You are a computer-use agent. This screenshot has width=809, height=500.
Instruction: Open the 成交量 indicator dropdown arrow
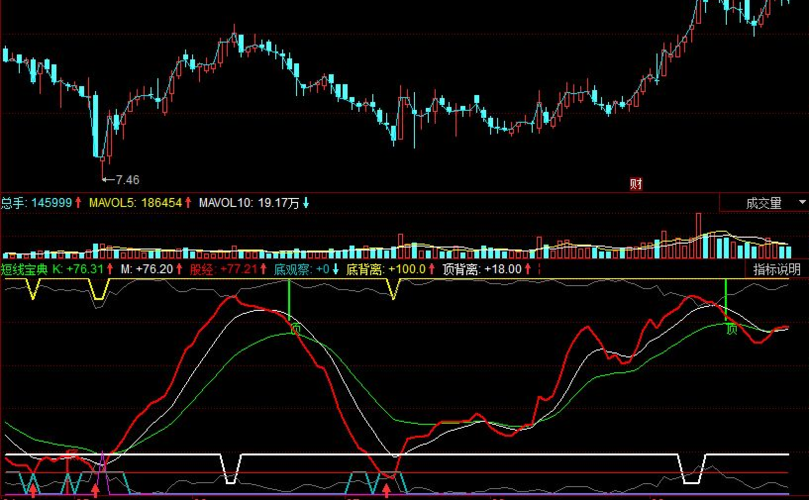click(x=802, y=202)
